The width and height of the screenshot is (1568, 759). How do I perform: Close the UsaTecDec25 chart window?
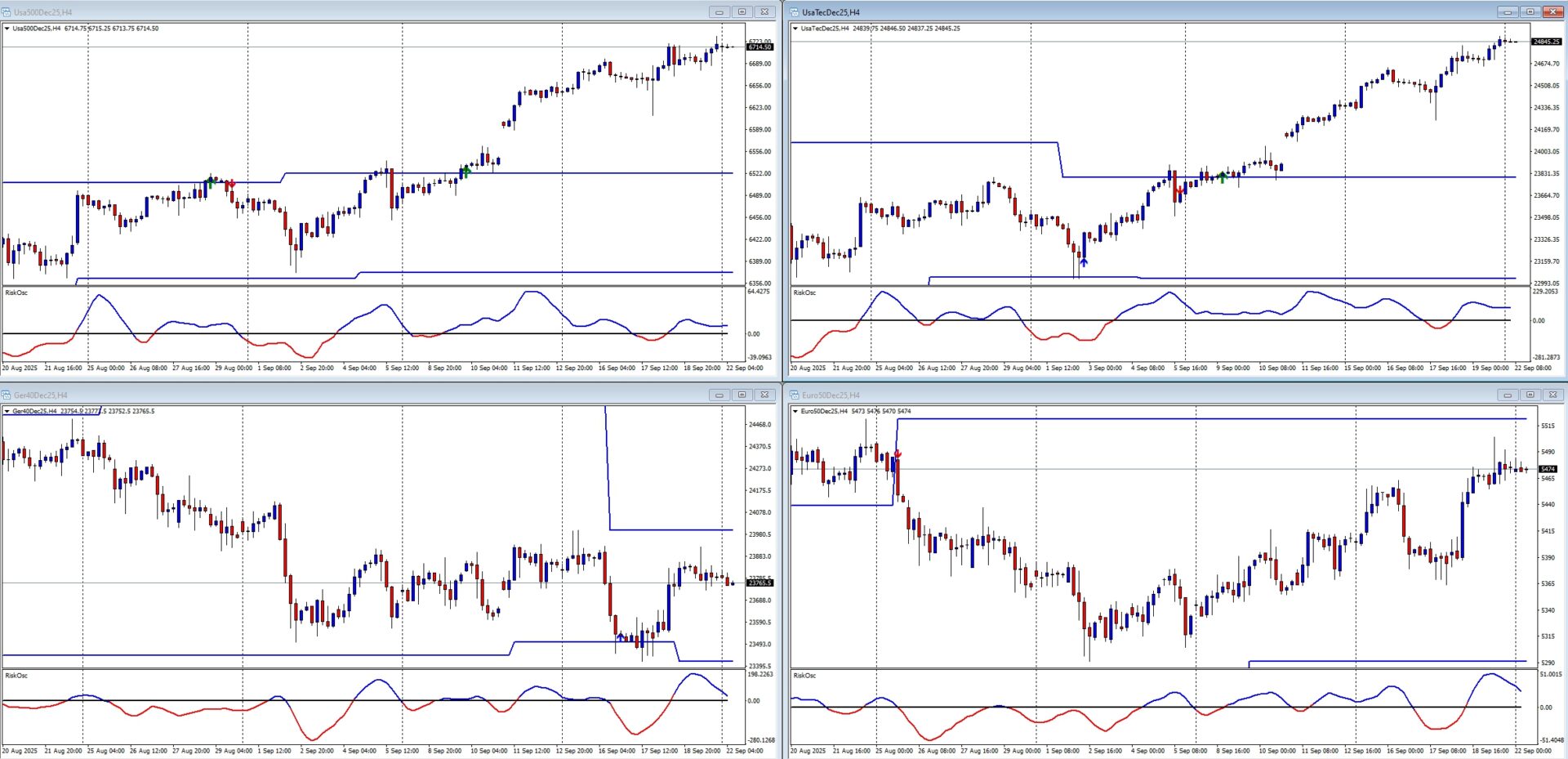(x=1552, y=12)
